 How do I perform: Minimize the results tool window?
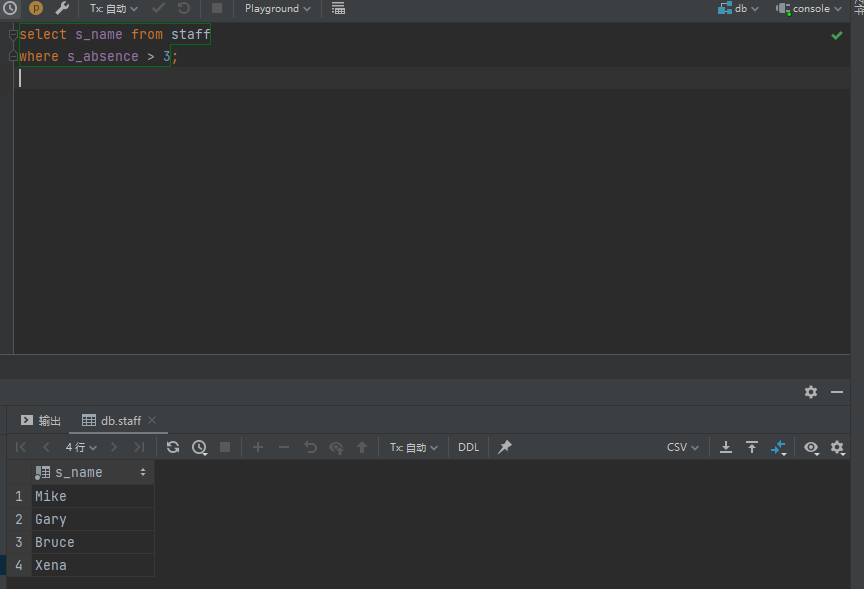[837, 392]
